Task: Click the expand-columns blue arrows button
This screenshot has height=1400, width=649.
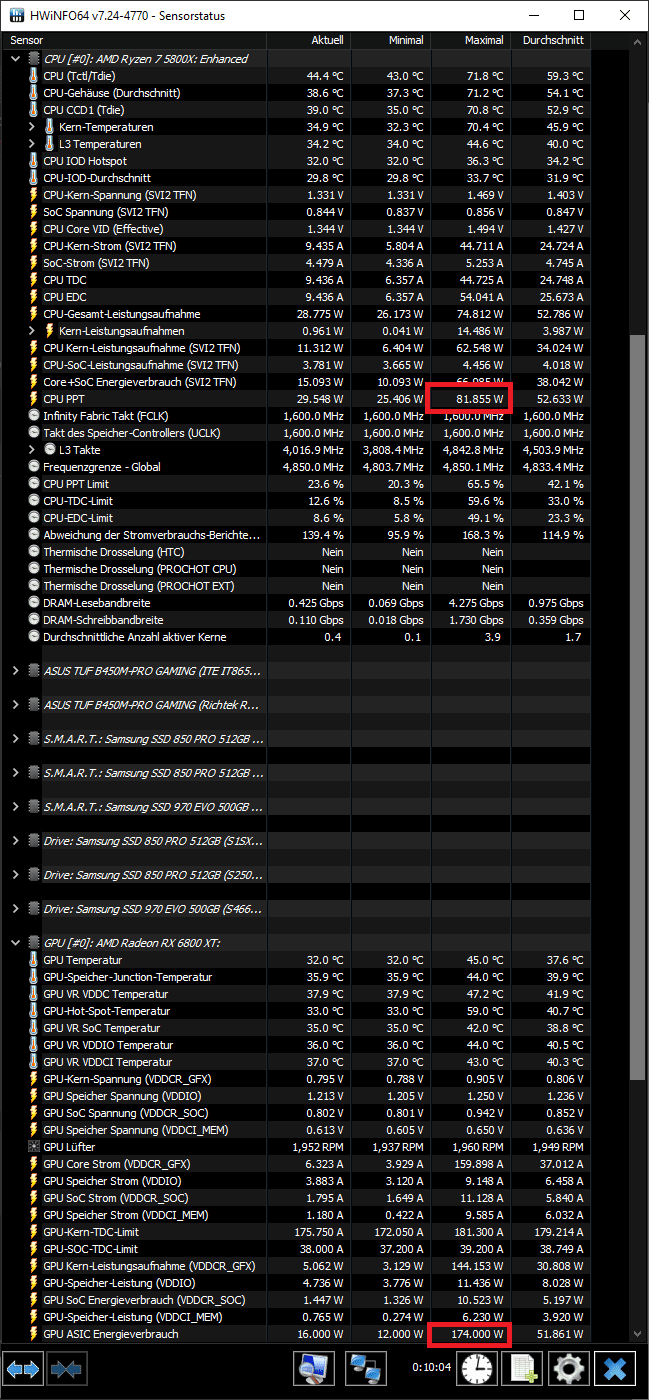Action: click(24, 1367)
